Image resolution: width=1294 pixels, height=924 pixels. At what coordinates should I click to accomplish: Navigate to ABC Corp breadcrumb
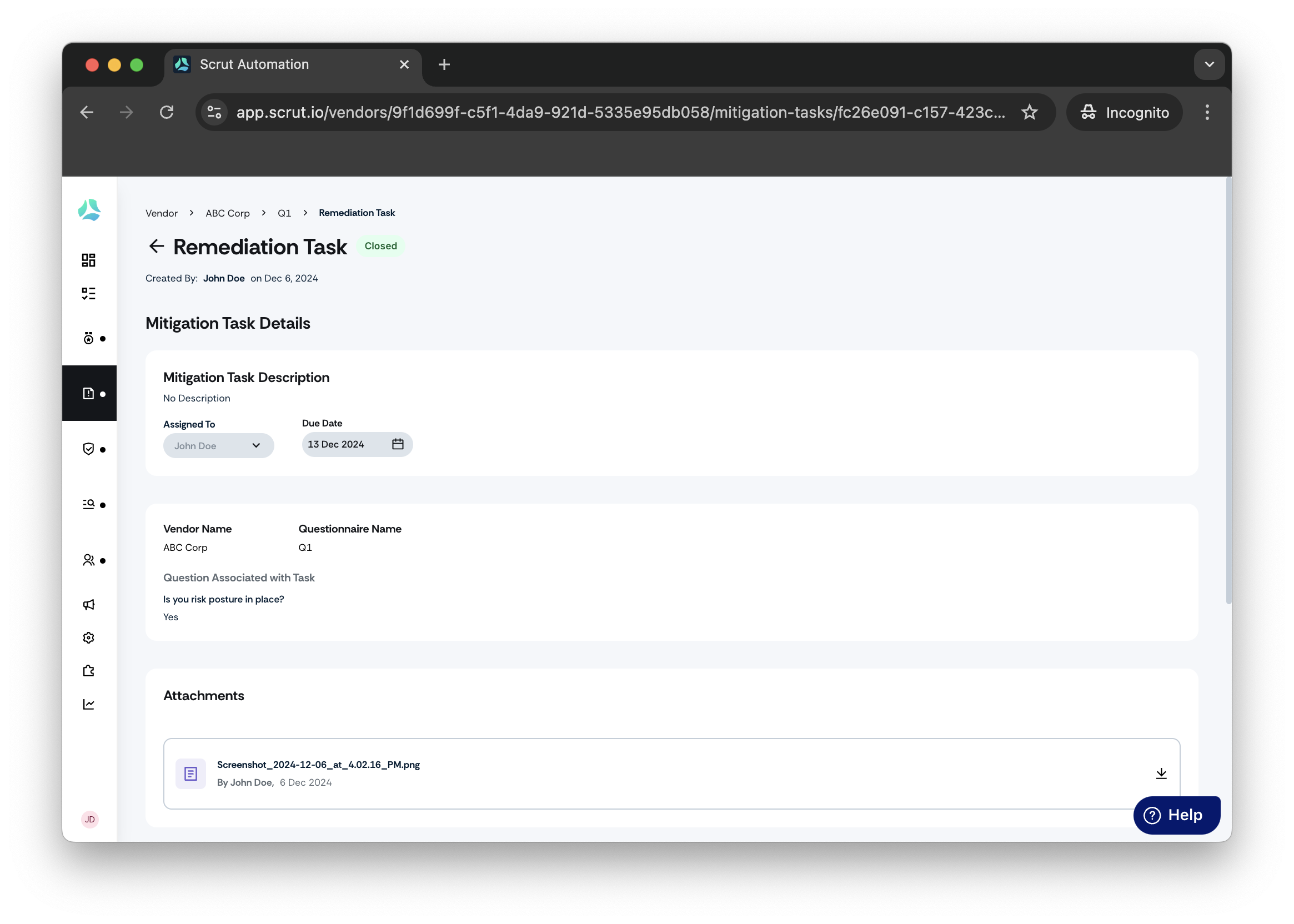tap(228, 213)
